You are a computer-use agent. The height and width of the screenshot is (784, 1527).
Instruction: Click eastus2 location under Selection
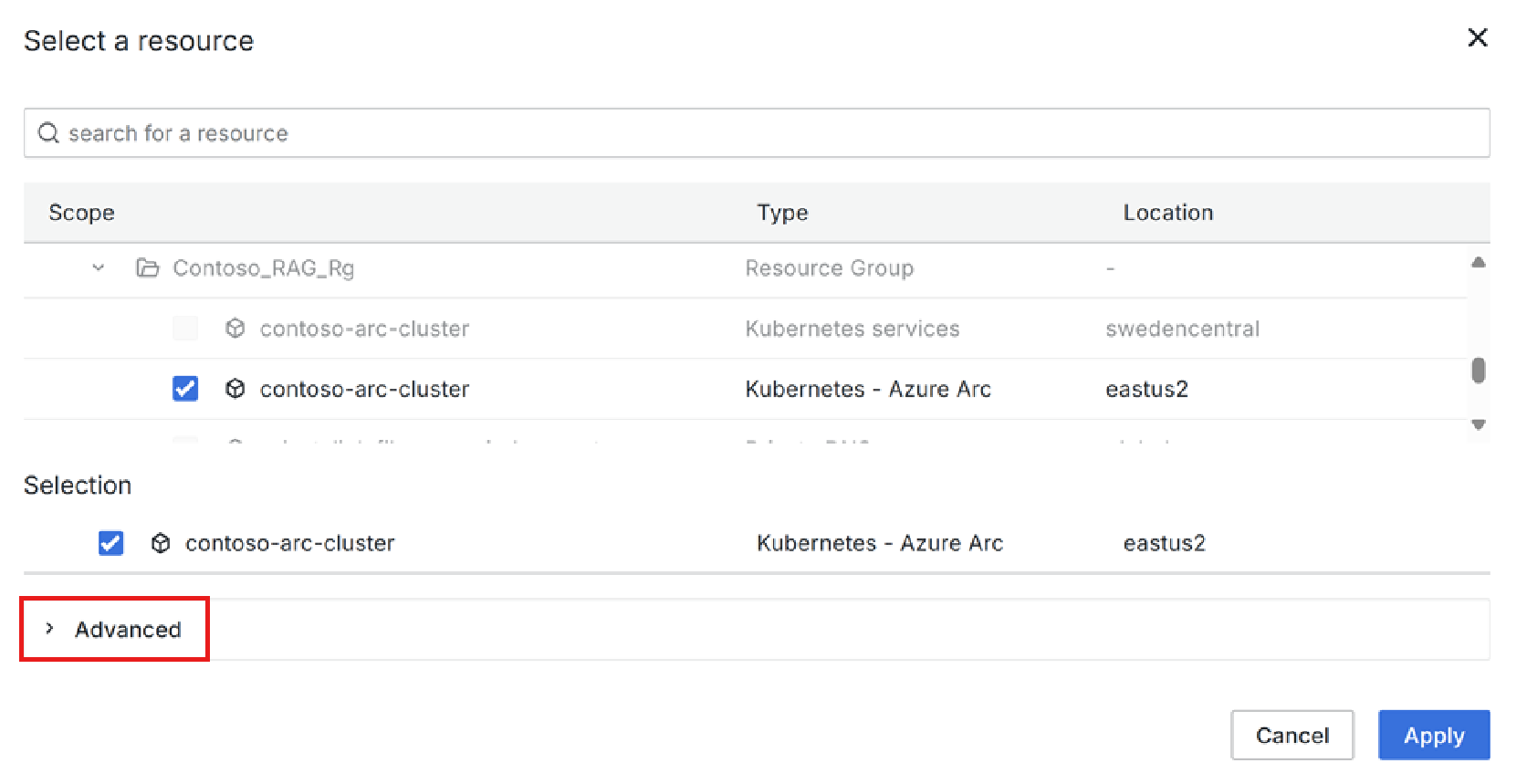pyautogui.click(x=1164, y=543)
